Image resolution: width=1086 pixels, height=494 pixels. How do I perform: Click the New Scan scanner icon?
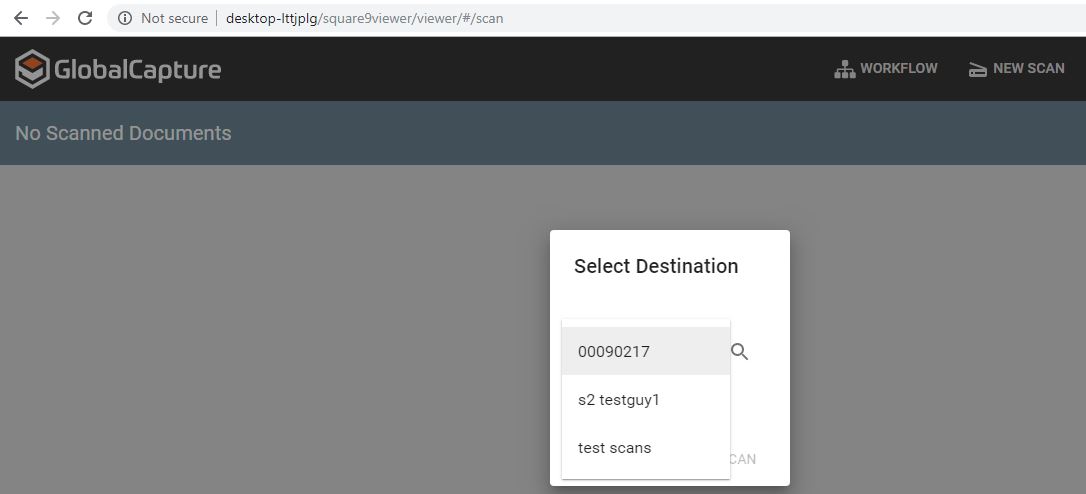click(977, 69)
